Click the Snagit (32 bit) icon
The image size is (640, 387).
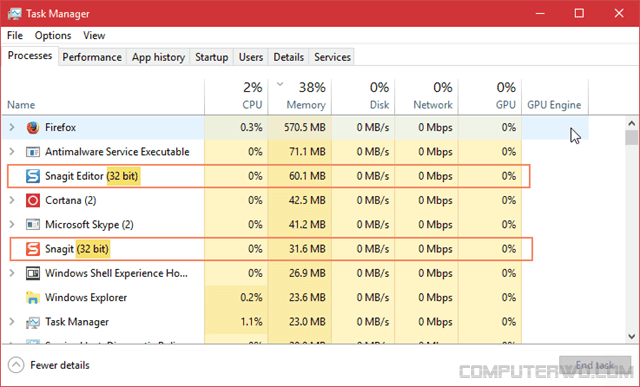pos(33,249)
